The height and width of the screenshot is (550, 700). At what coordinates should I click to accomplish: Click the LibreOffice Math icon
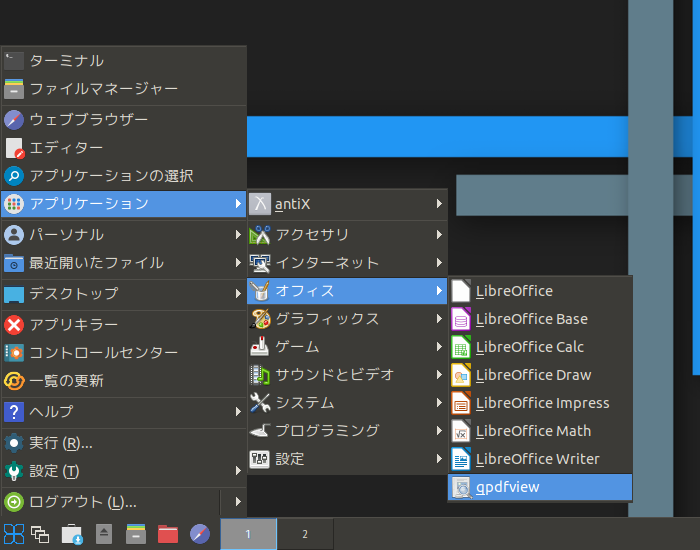(461, 431)
